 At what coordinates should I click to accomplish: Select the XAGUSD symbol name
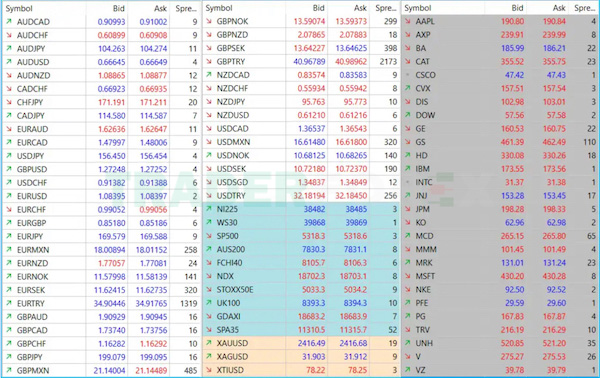point(232,357)
